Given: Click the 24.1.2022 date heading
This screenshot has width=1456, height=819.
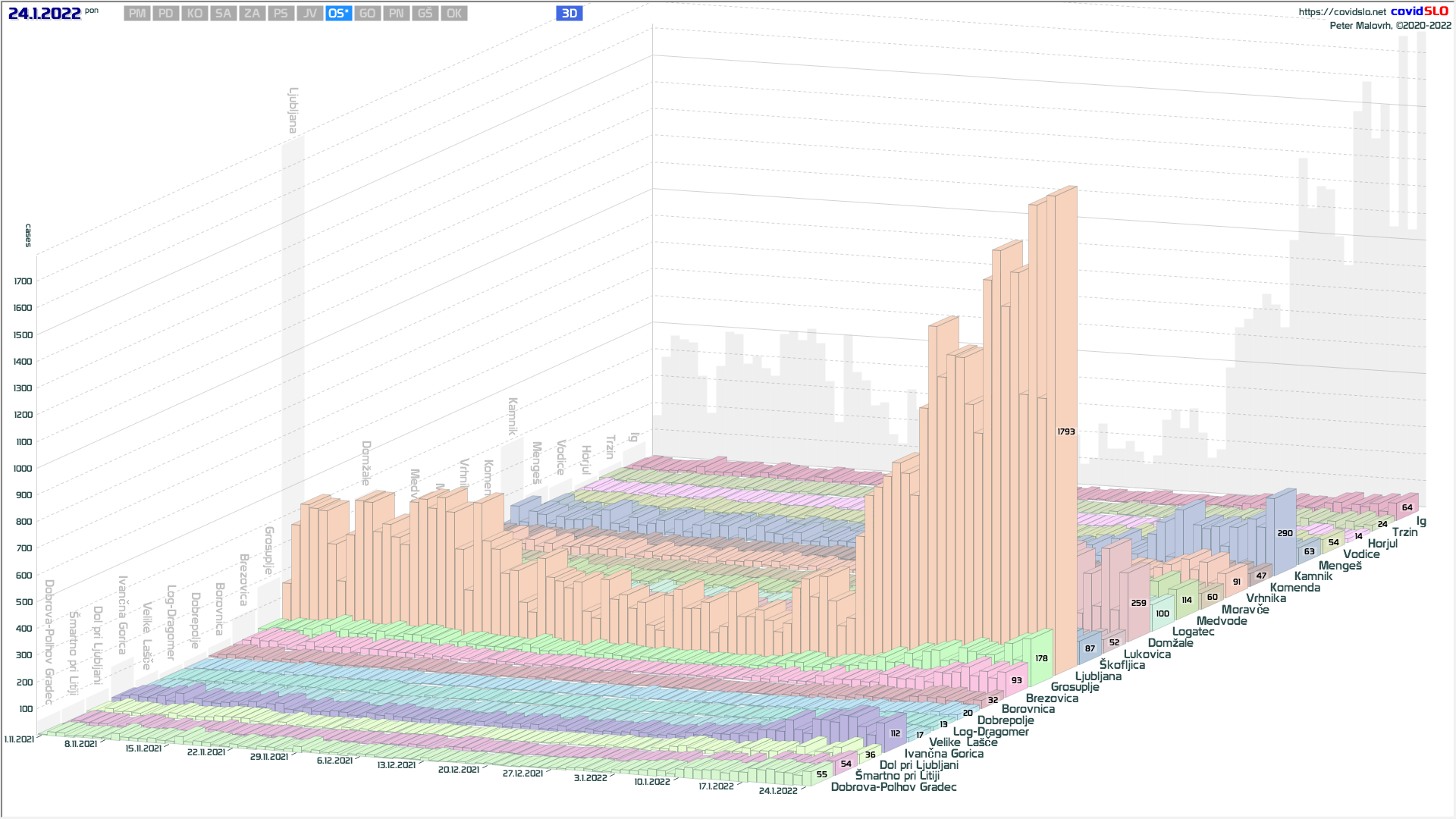Looking at the screenshot, I should click(x=44, y=13).
